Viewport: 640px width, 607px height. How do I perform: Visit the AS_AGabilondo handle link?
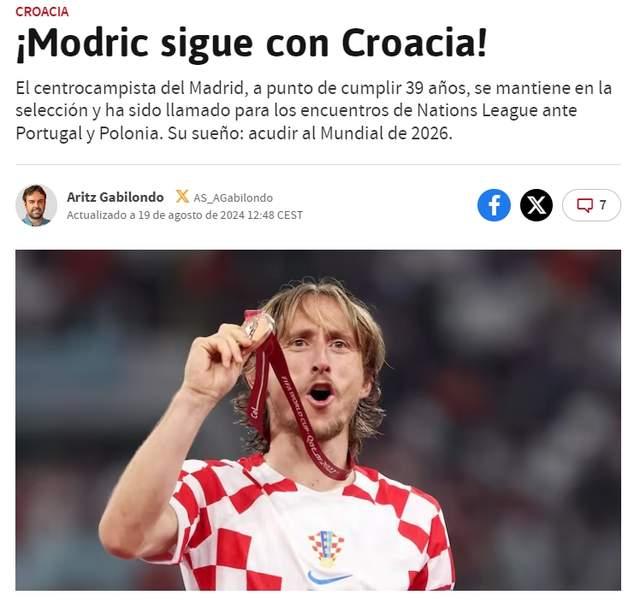(x=233, y=198)
